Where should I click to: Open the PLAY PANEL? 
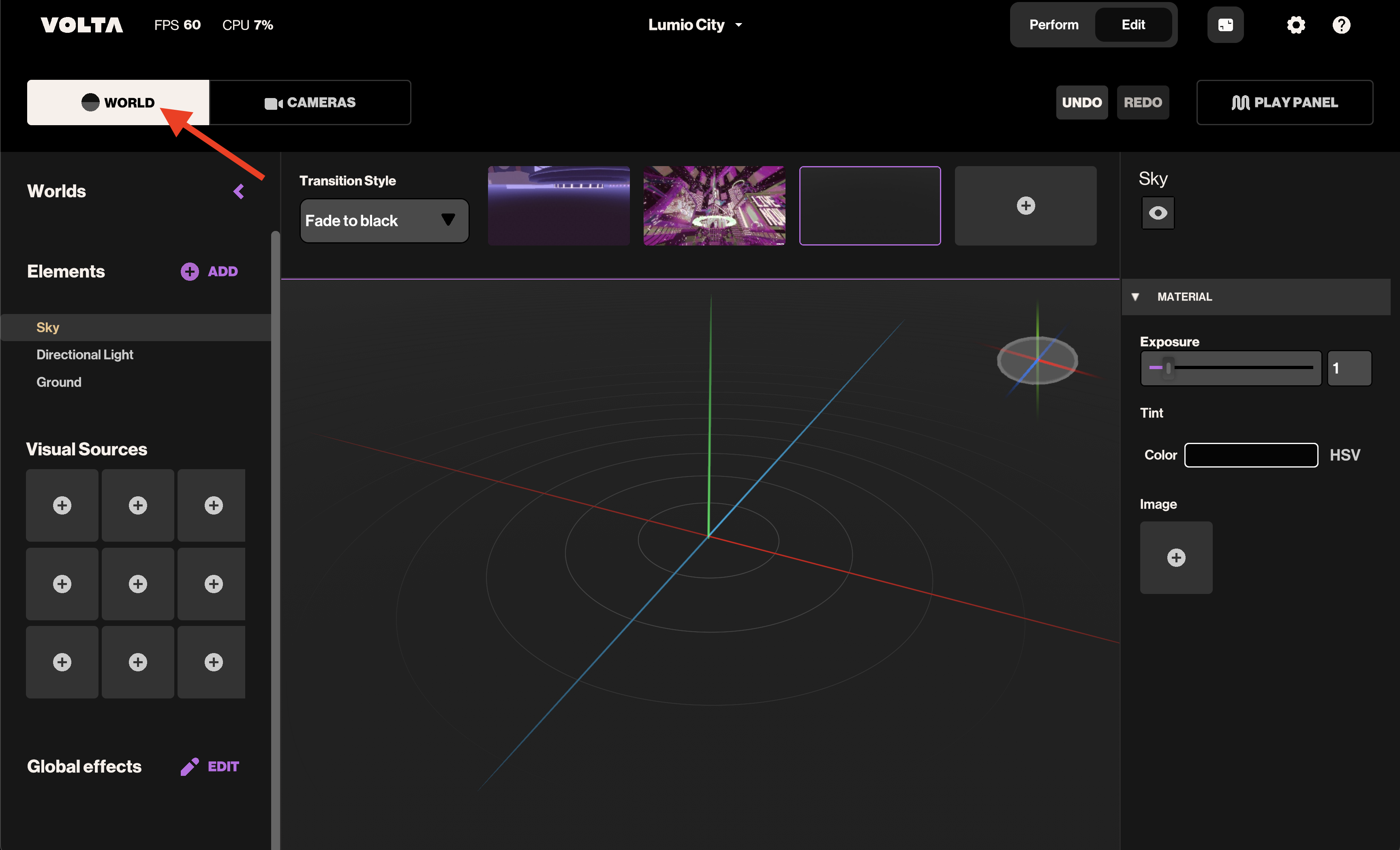pyautogui.click(x=1284, y=103)
